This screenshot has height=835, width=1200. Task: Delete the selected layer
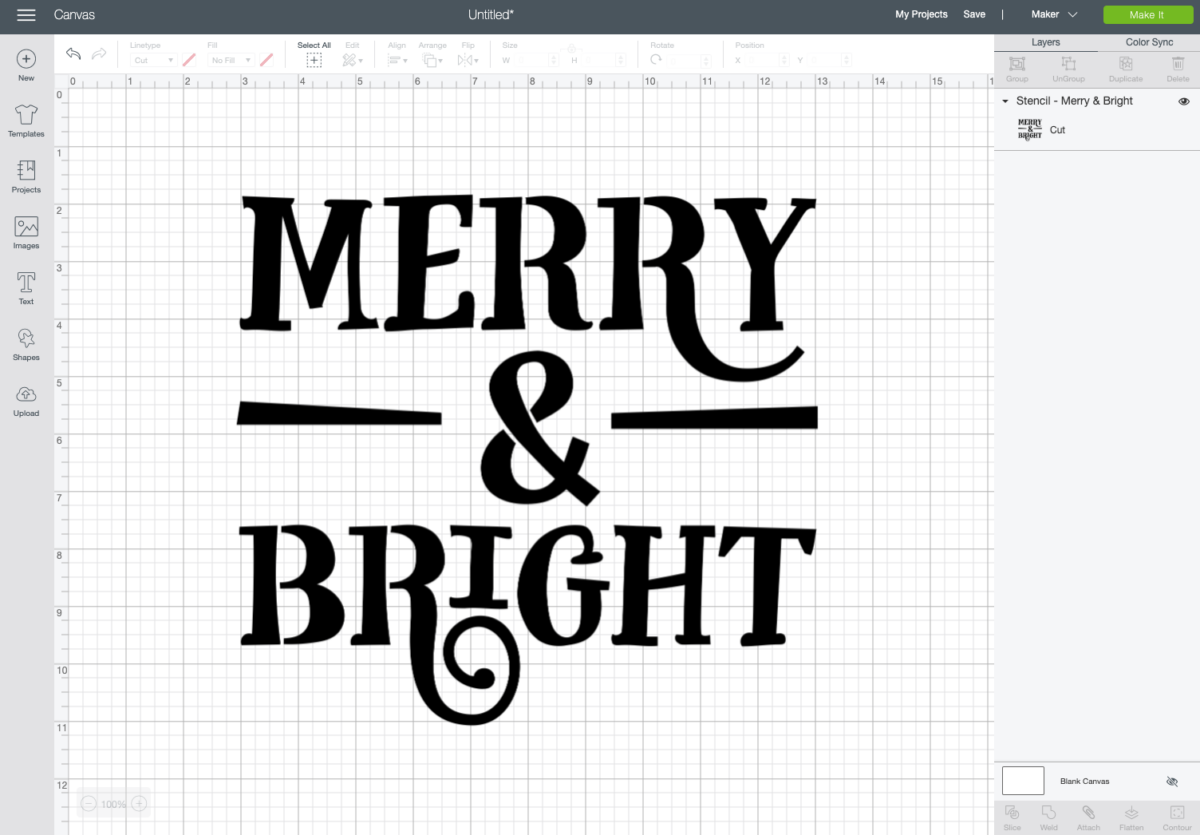1178,68
